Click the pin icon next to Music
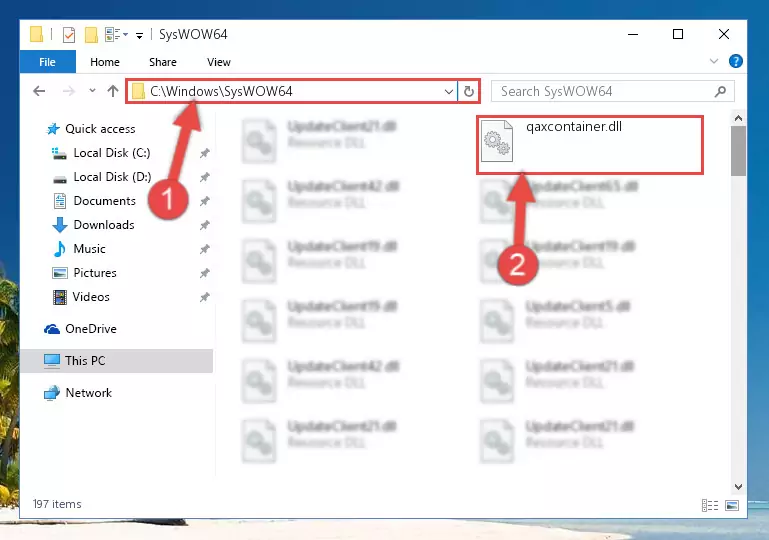Viewport: 769px width, 540px height. [x=205, y=249]
